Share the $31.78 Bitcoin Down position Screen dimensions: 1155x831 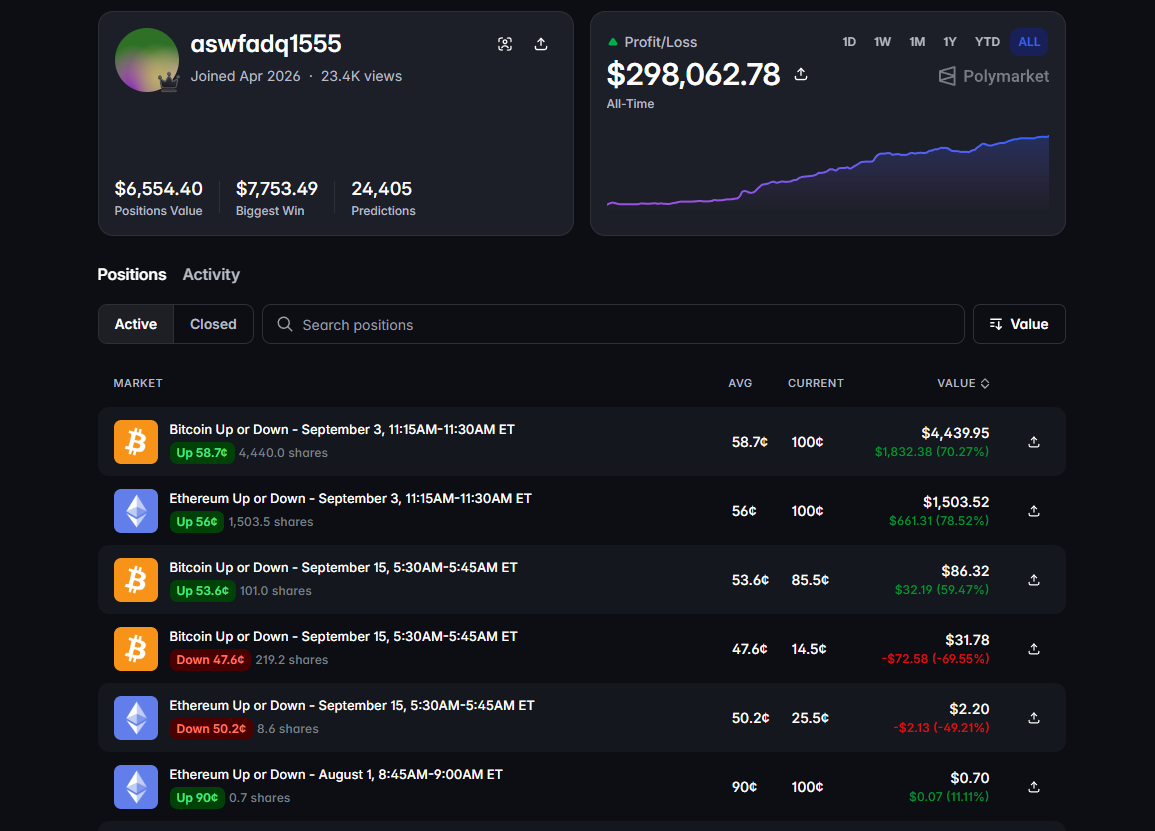click(1033, 649)
